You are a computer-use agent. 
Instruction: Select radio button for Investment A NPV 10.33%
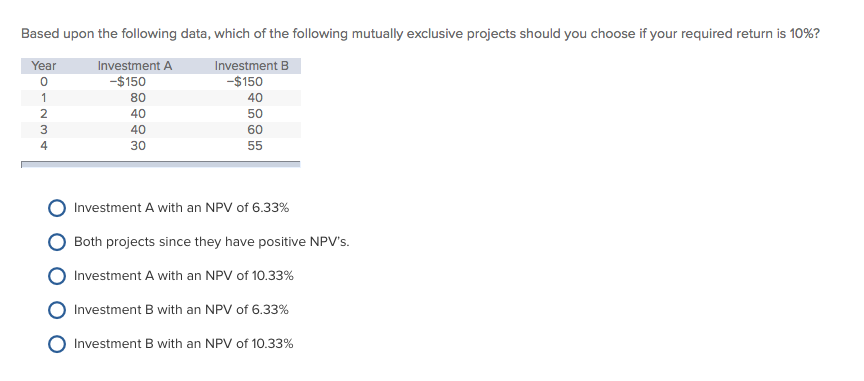tap(57, 276)
